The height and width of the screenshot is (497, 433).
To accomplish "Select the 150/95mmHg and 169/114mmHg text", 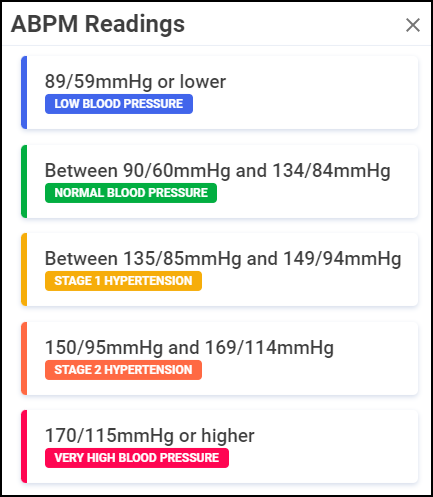I will 189,348.
